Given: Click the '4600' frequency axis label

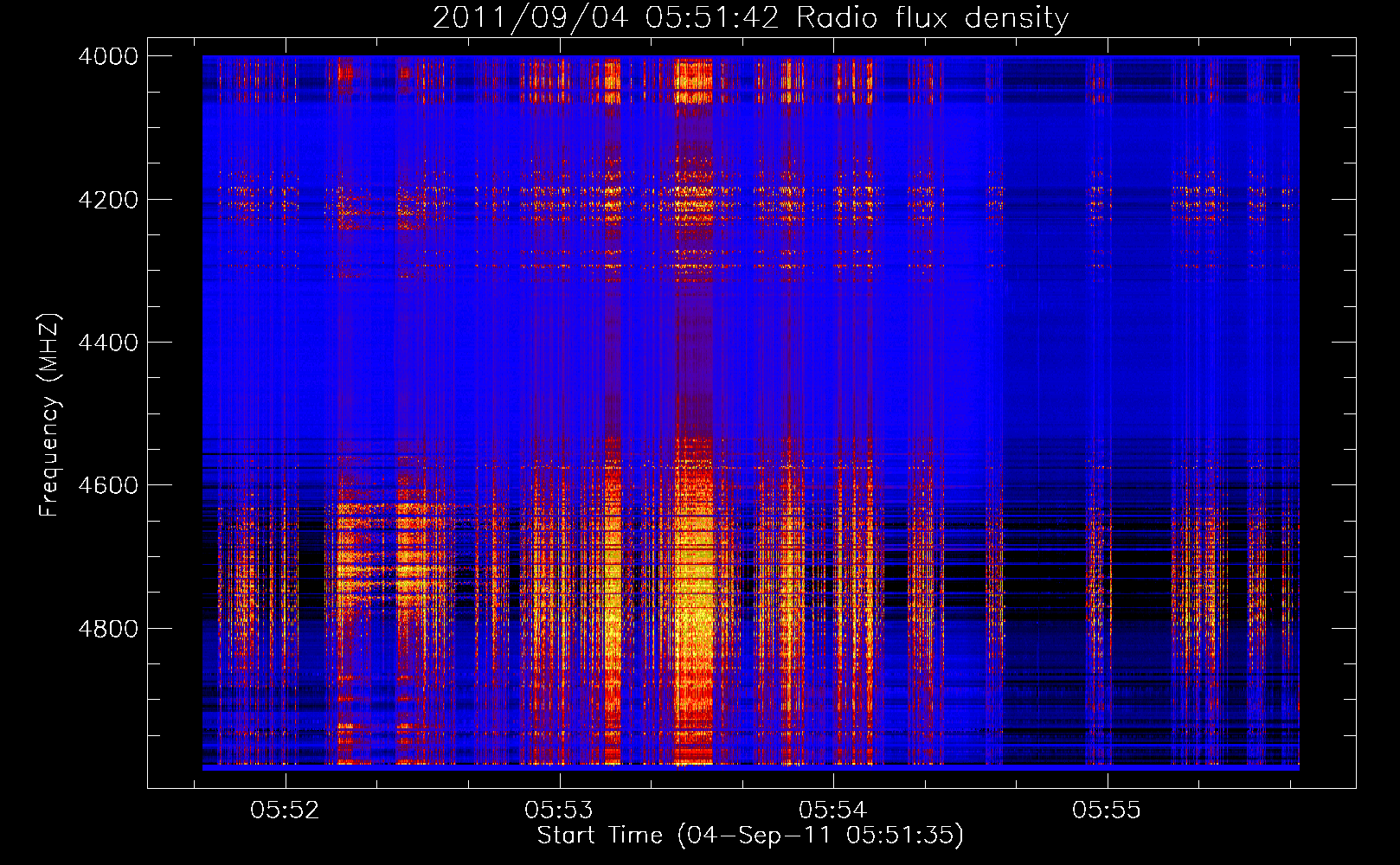Looking at the screenshot, I should pos(108,485).
